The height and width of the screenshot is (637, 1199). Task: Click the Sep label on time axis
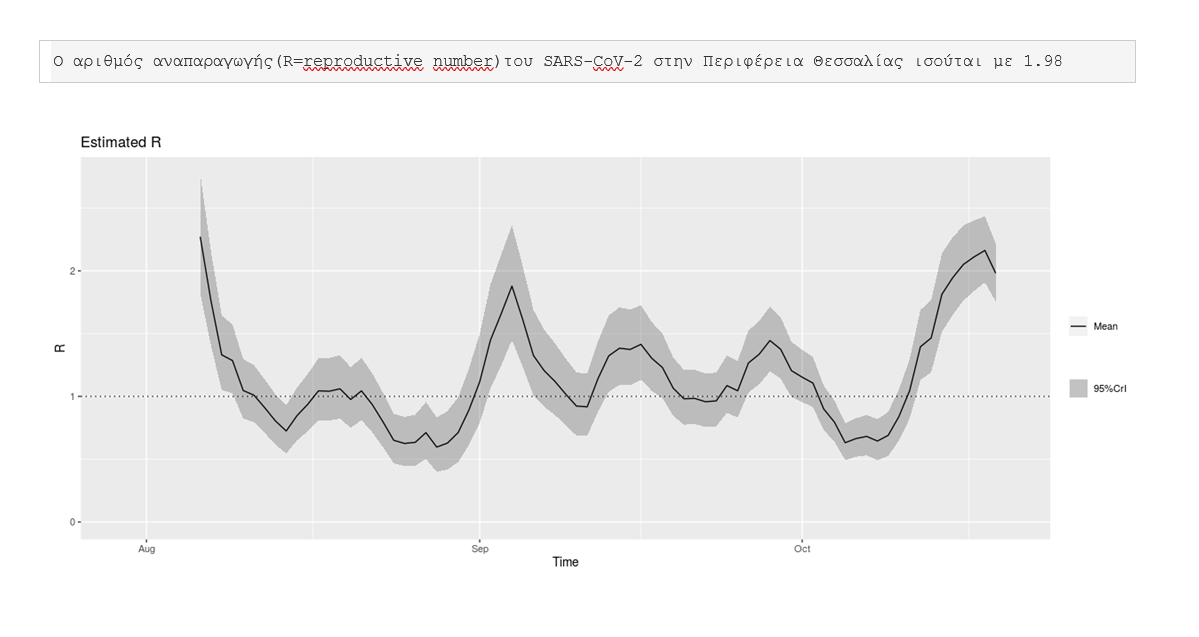479,549
